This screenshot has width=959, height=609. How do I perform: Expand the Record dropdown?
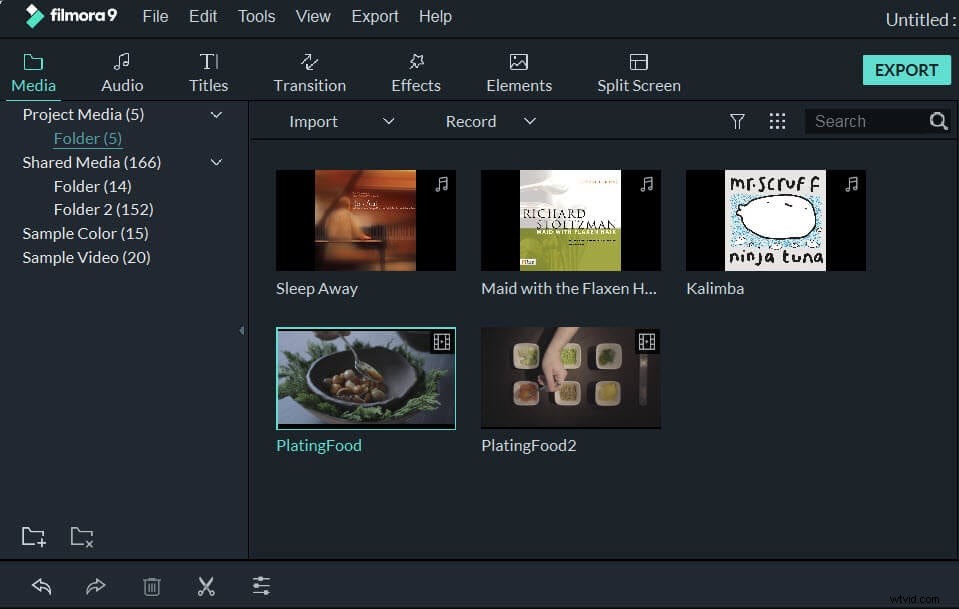pos(529,121)
